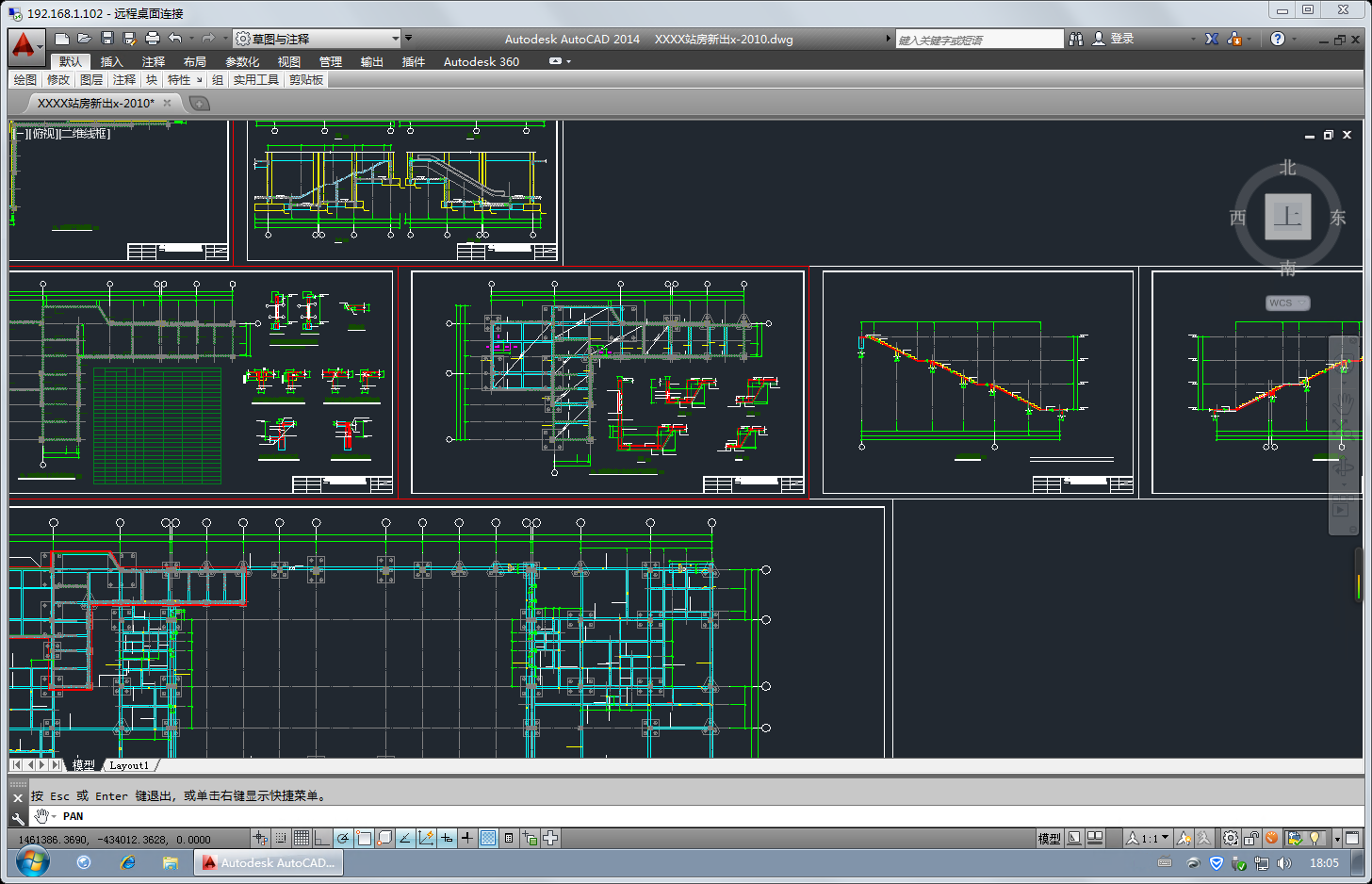Open the 绘图 panel button
This screenshot has height=884, width=1372.
pos(25,80)
